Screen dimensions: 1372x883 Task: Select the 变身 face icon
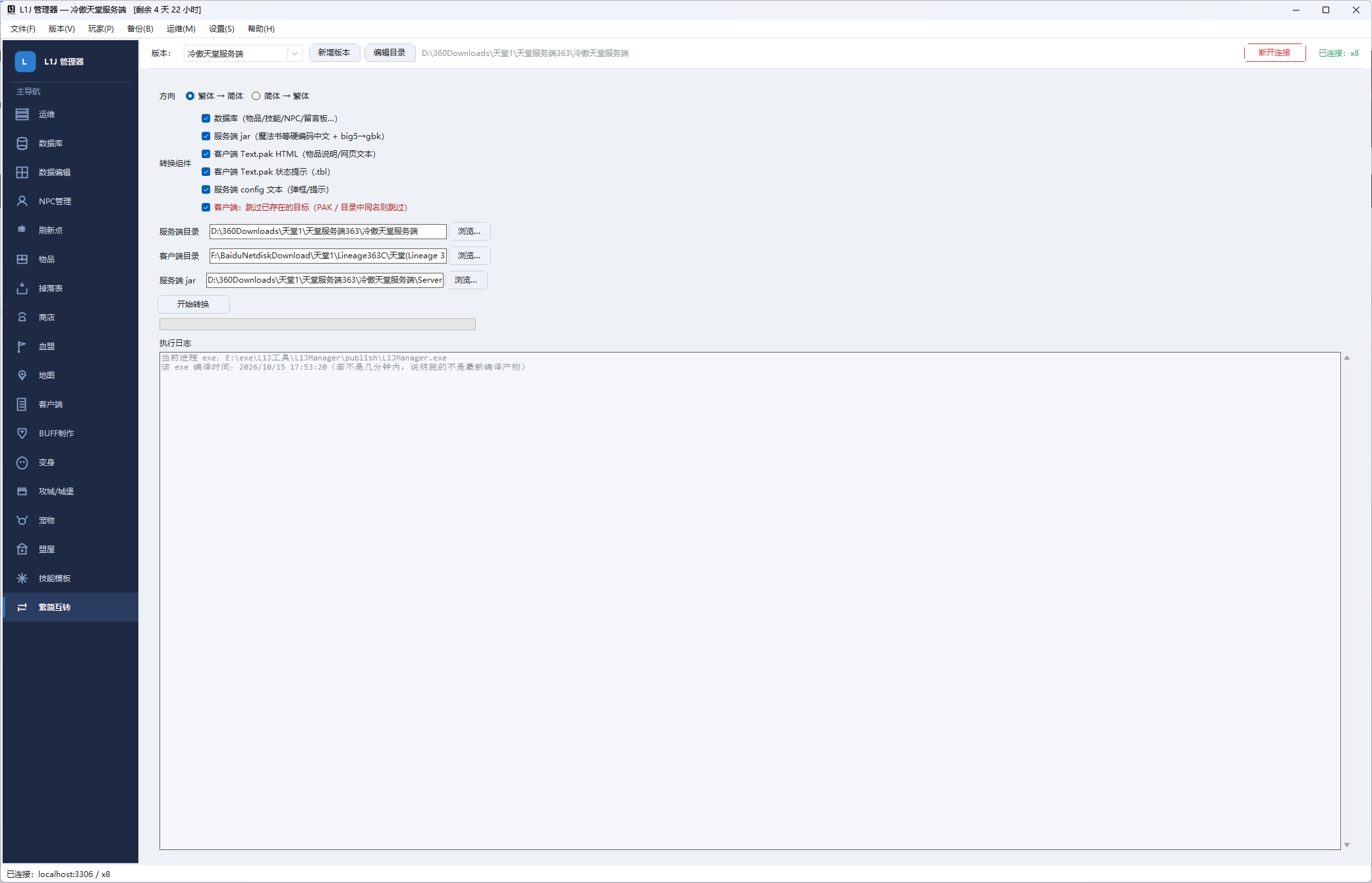tap(22, 462)
